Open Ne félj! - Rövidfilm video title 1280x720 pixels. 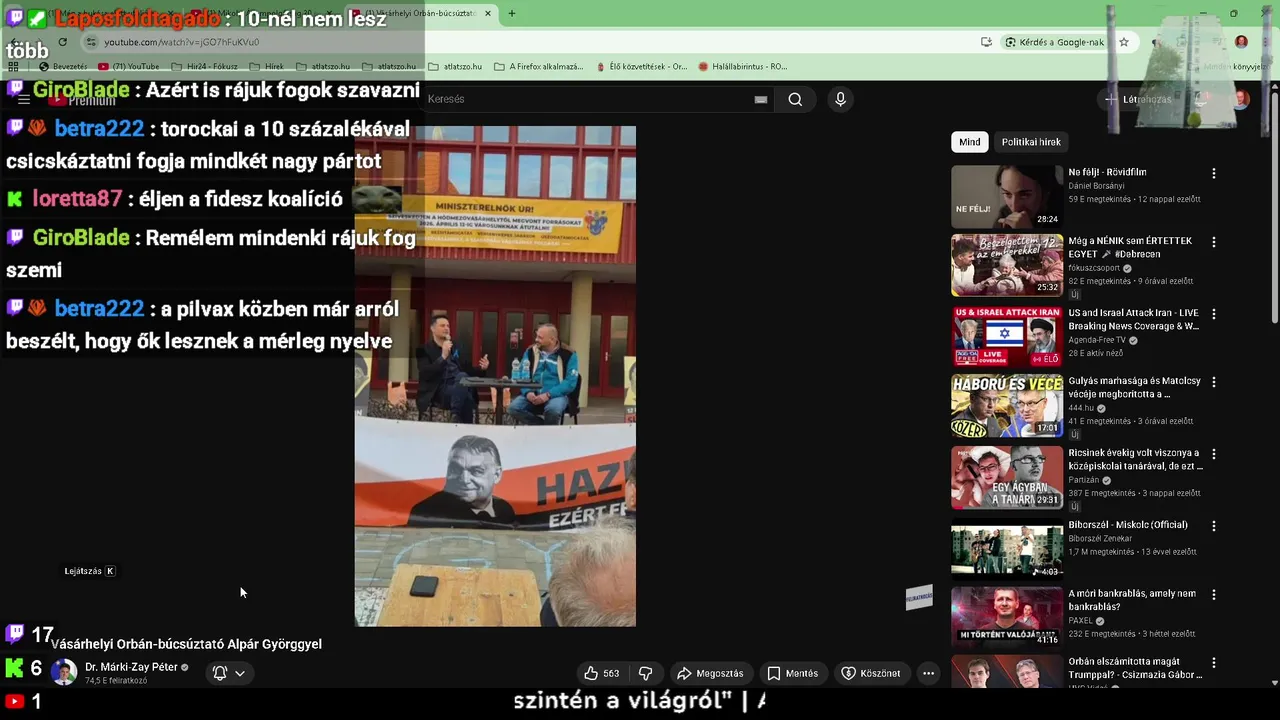(x=1107, y=173)
